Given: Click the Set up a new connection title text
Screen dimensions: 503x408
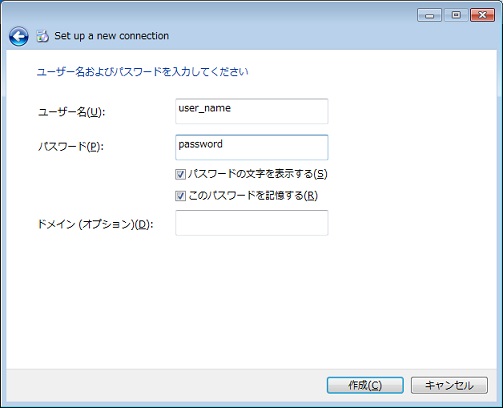Looking at the screenshot, I should 111,36.
